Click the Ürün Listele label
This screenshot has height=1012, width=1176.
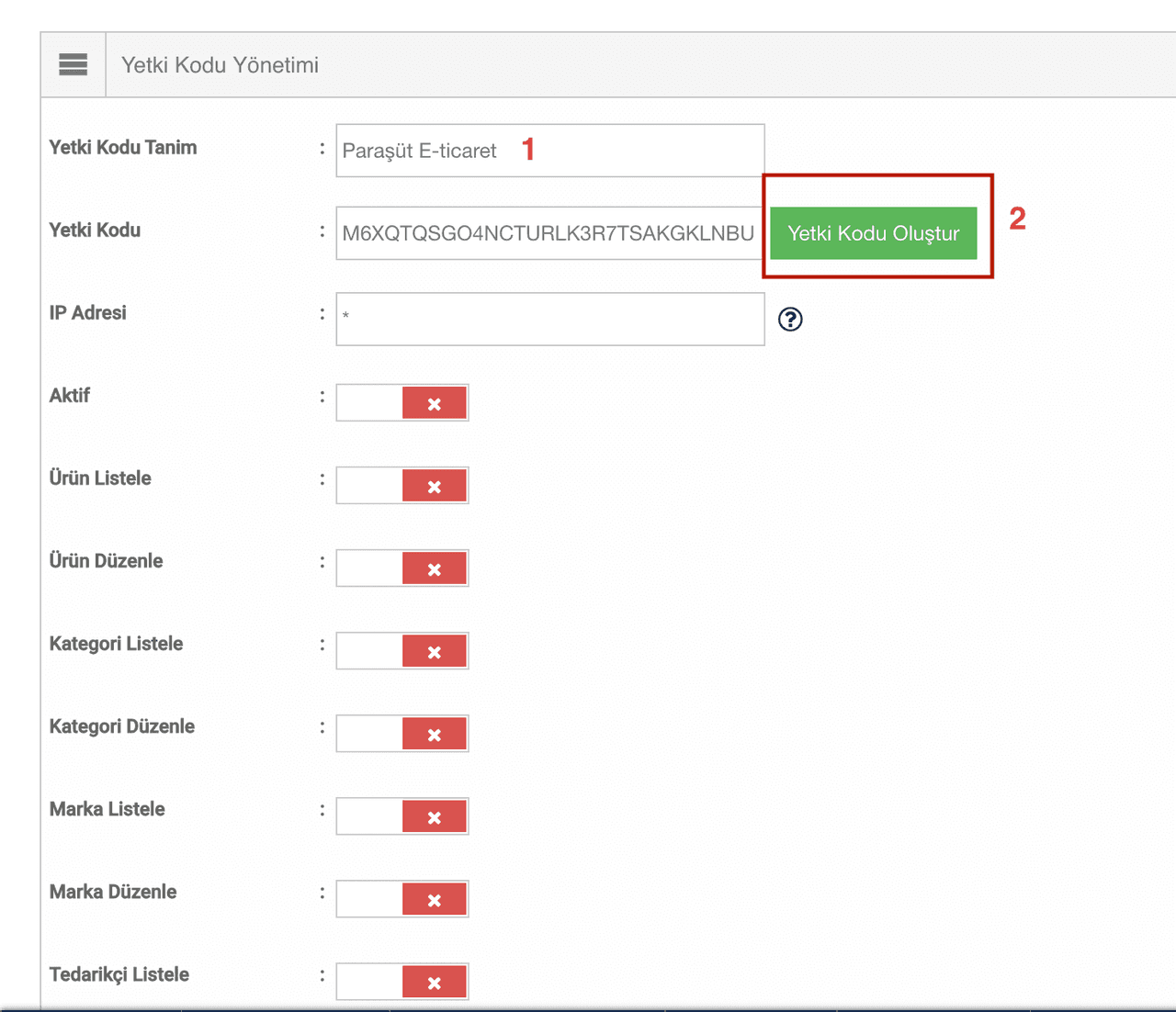coord(100,478)
